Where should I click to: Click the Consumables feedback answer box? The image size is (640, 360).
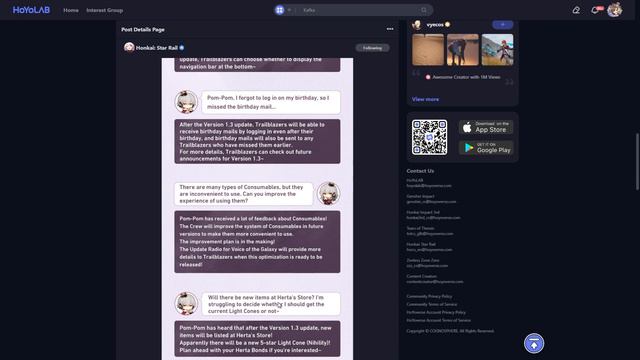(x=257, y=242)
